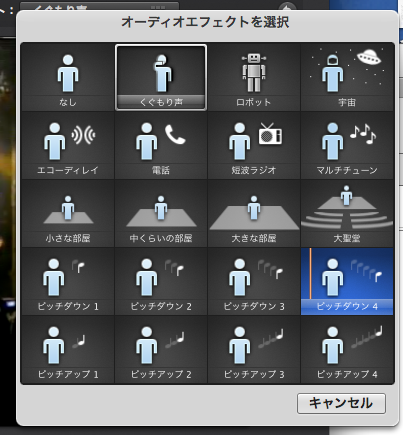
Task: Select the なし (none) audio effect
Action: (68, 77)
